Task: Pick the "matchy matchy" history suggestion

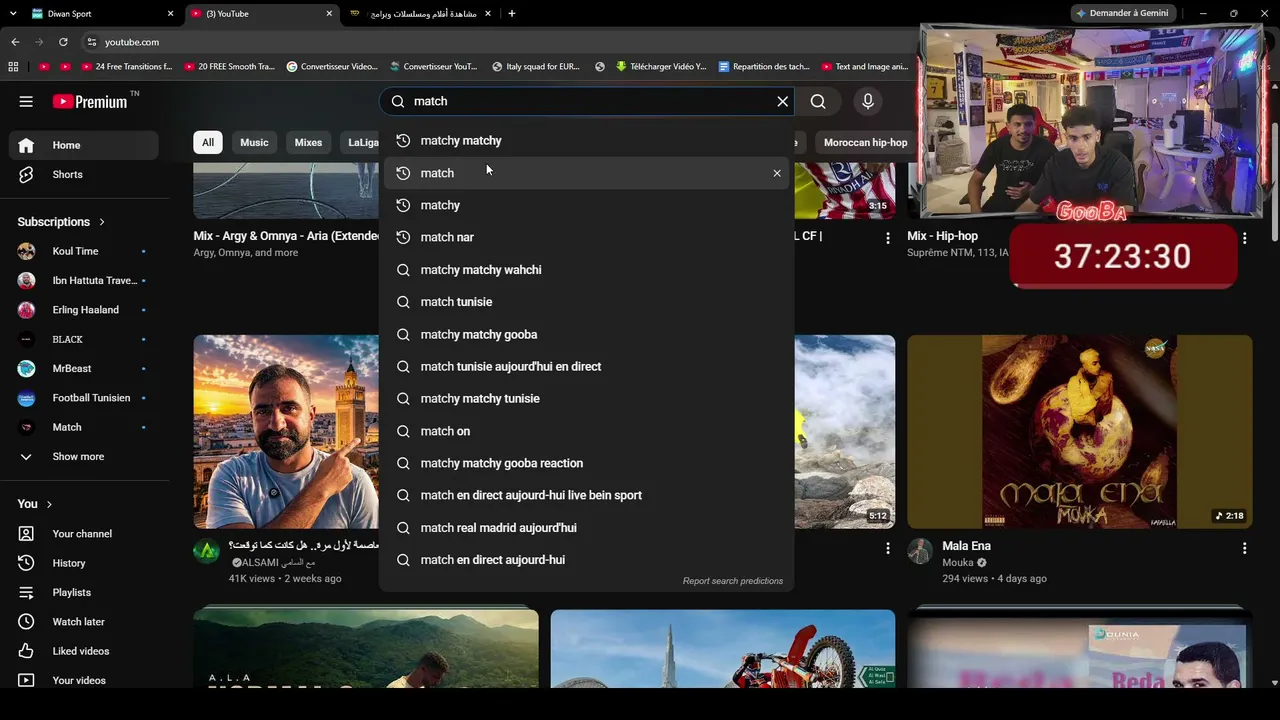Action: pyautogui.click(x=589, y=141)
